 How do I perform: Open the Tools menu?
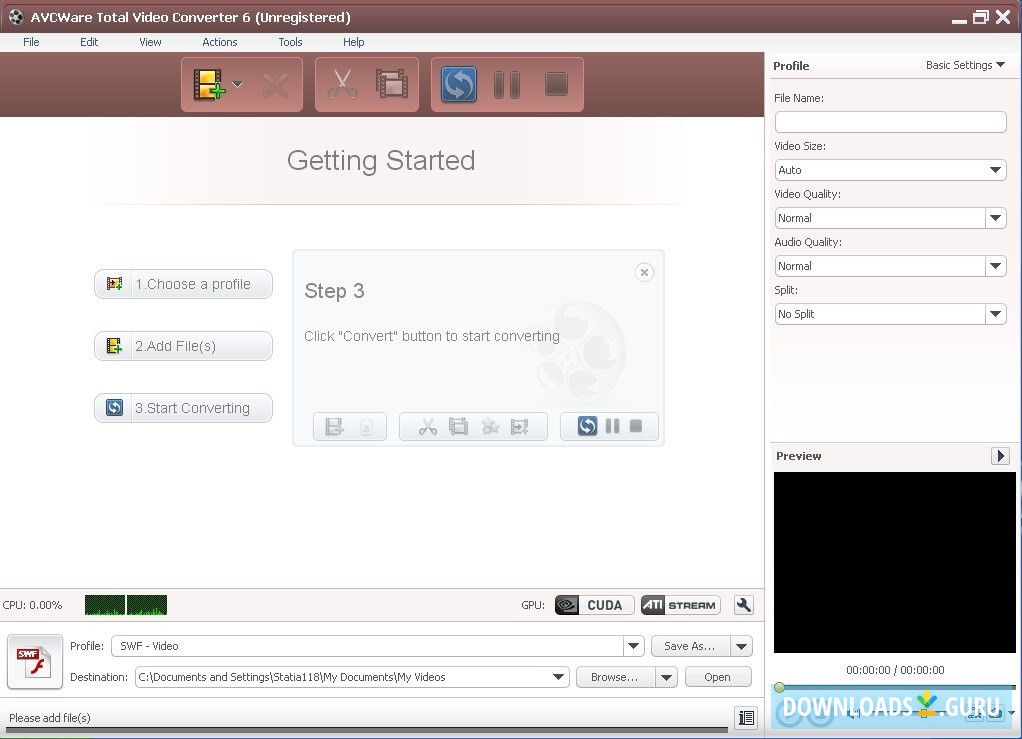[291, 42]
